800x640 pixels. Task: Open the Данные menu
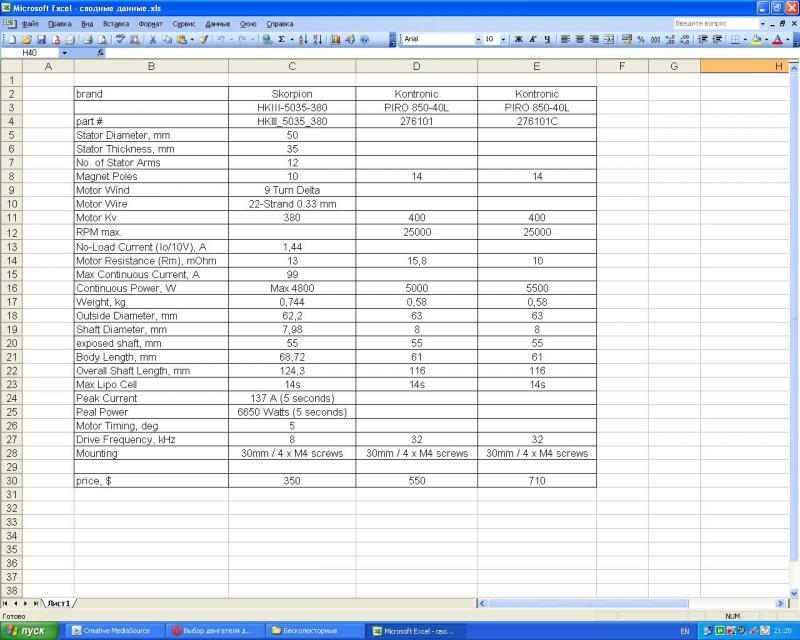click(216, 23)
